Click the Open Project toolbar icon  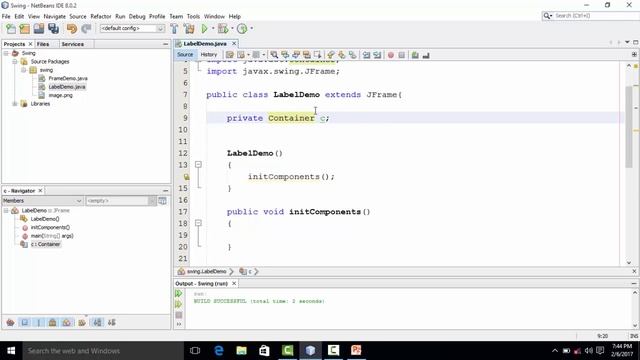[x=39, y=29]
